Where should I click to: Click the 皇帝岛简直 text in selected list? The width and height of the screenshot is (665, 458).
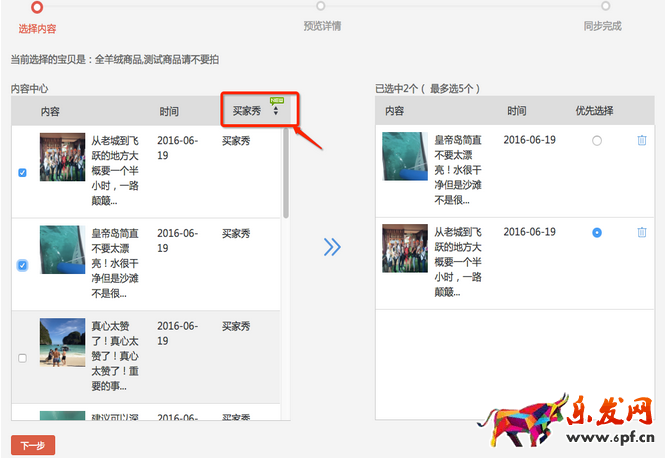click(458, 170)
